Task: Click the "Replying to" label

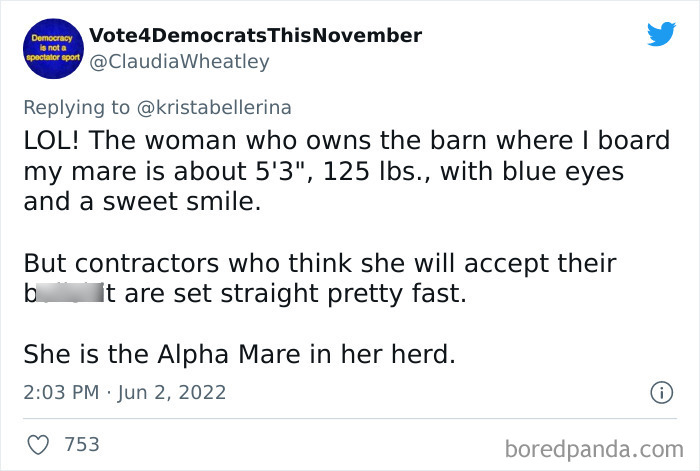Action: coord(77,106)
